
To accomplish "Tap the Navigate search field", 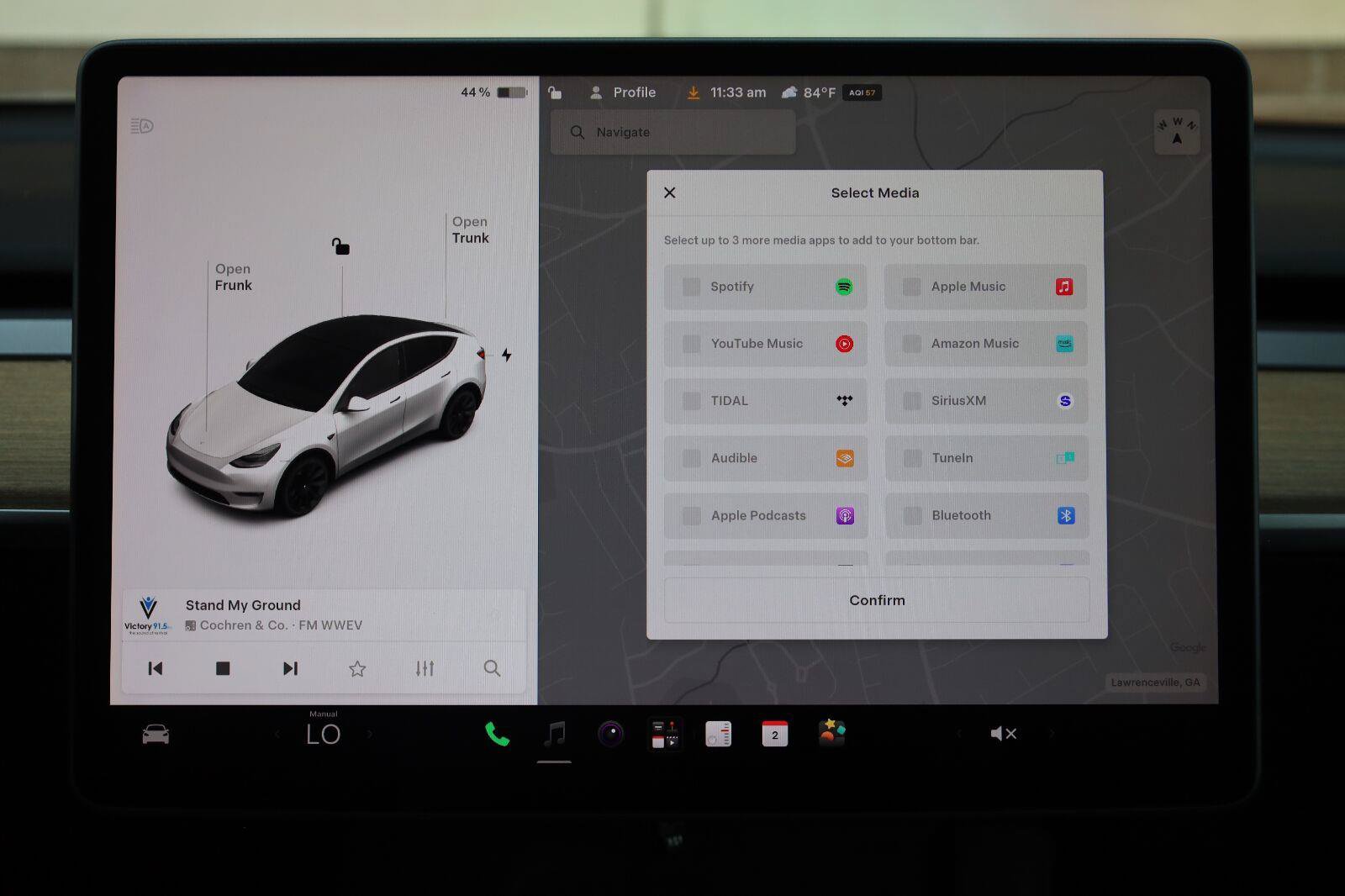I will pyautogui.click(x=672, y=132).
